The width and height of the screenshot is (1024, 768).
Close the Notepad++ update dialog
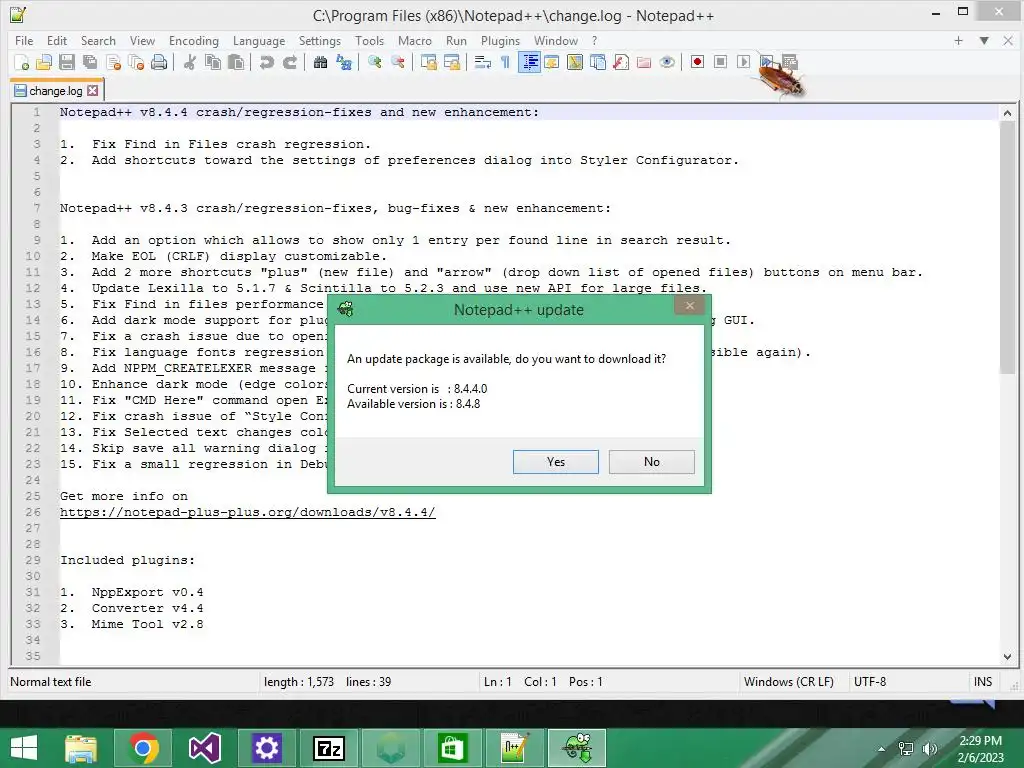[689, 306]
